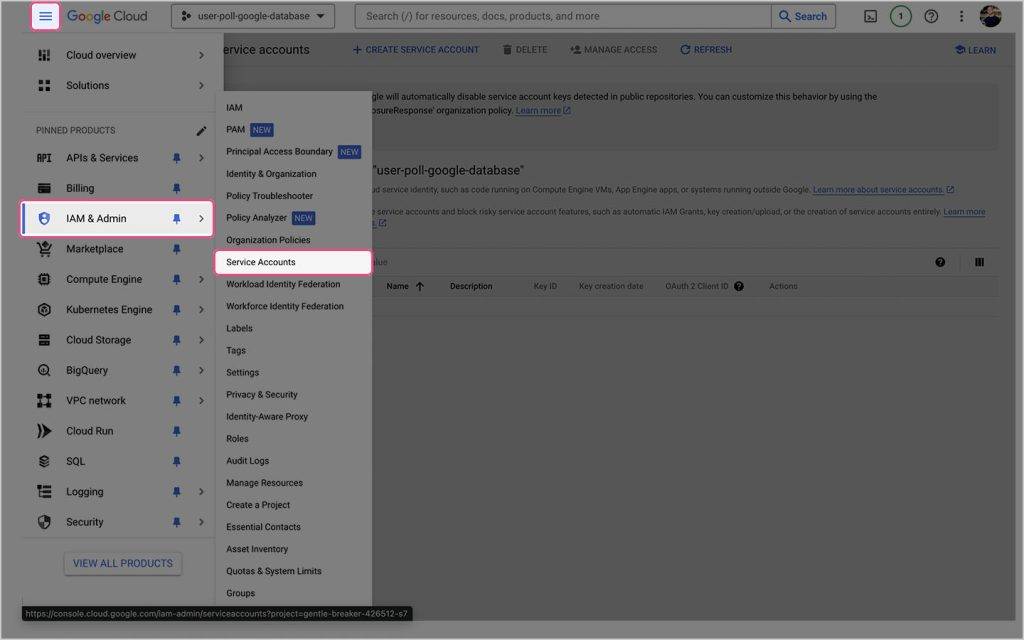Expand Cloud Storage submenu chevron
Image resolution: width=1024 pixels, height=640 pixels.
pos(201,340)
